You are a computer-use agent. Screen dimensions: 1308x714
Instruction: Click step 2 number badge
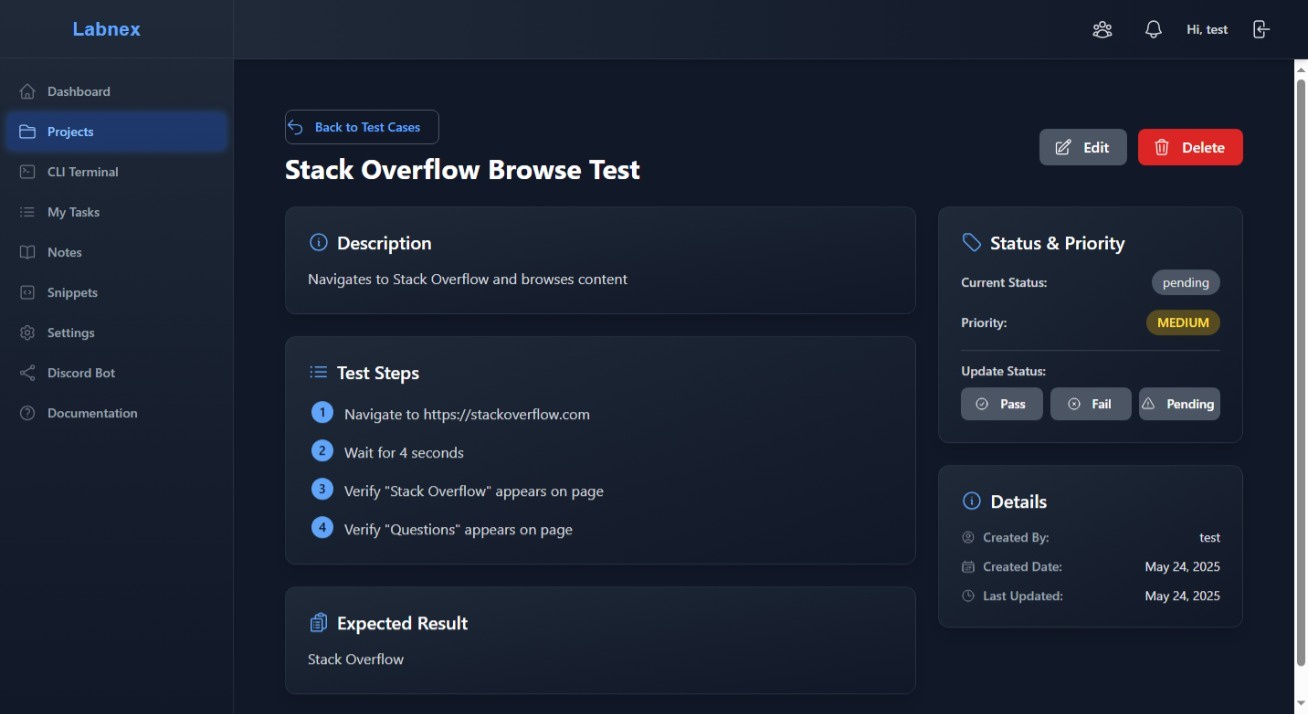(x=322, y=451)
